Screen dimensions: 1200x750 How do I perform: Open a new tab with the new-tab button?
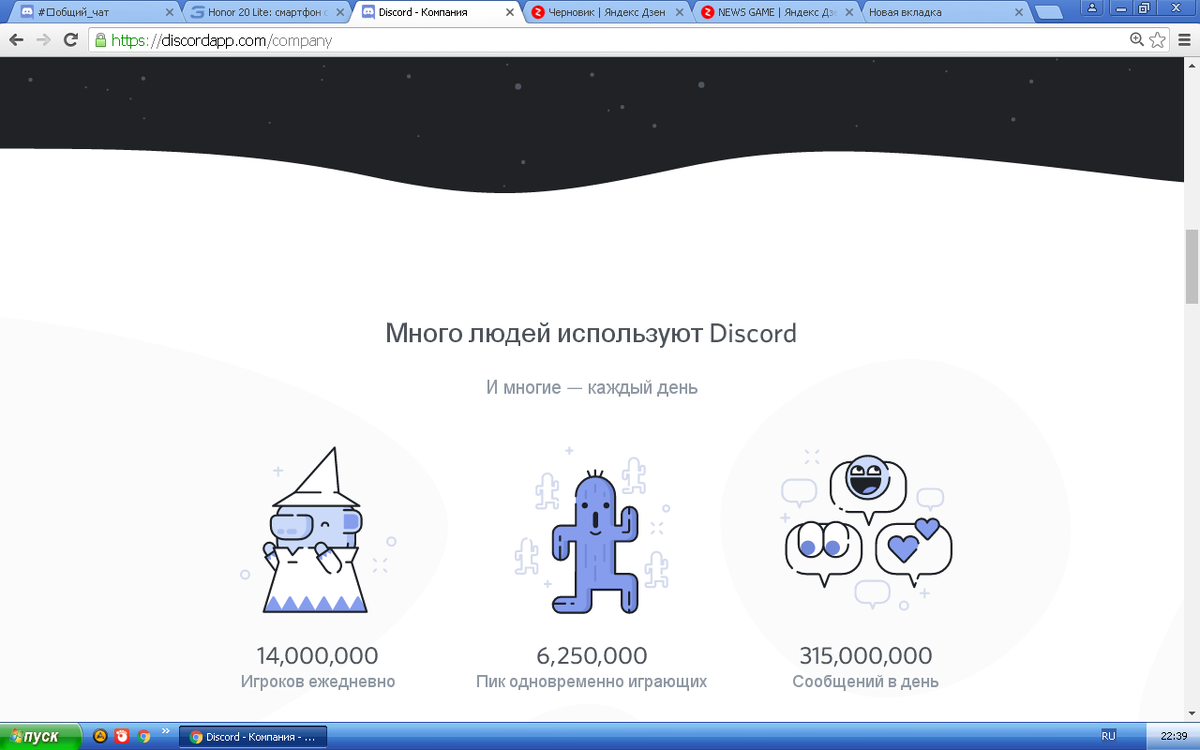[x=1049, y=13]
